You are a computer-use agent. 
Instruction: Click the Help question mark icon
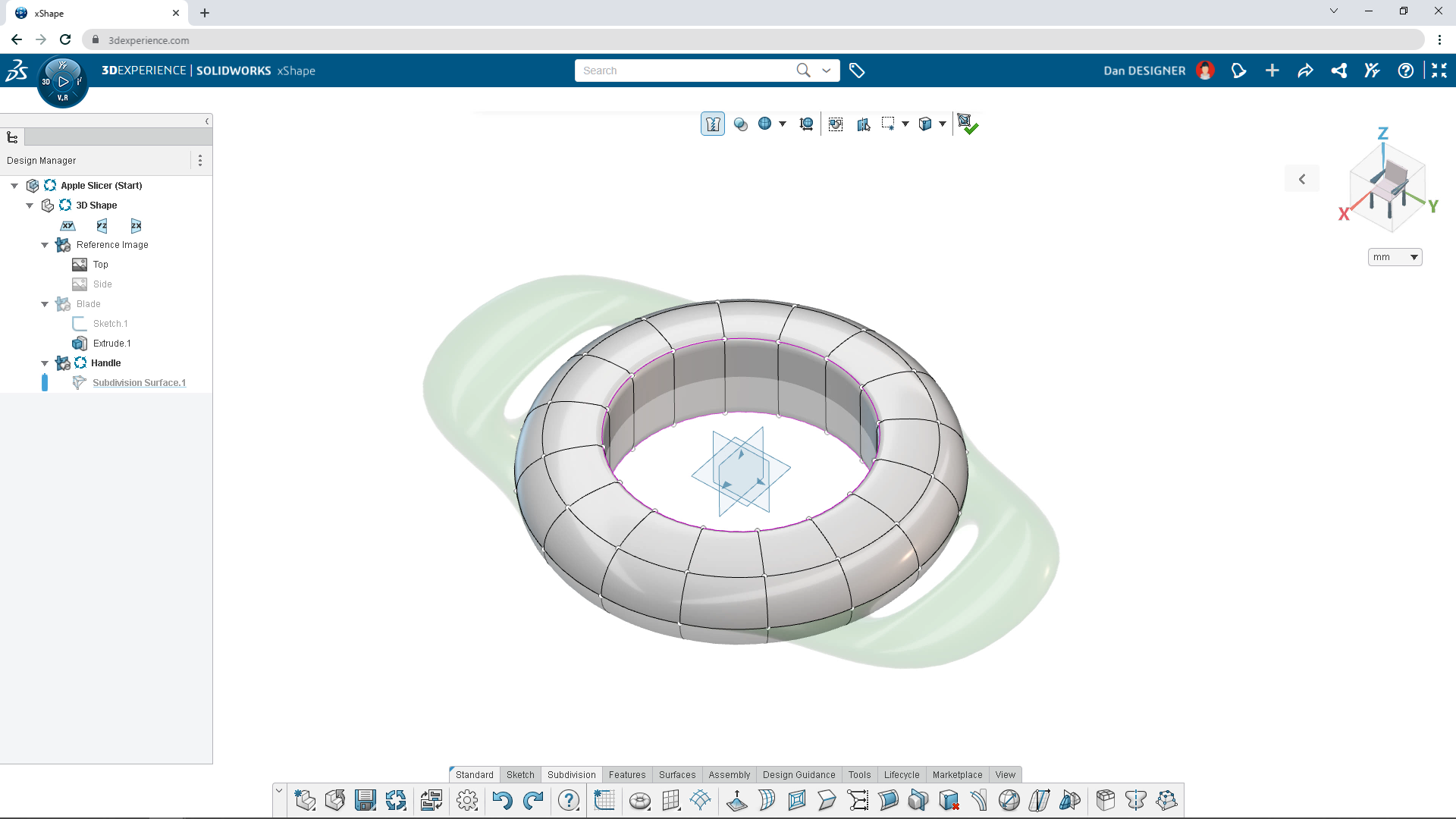pyautogui.click(x=568, y=801)
